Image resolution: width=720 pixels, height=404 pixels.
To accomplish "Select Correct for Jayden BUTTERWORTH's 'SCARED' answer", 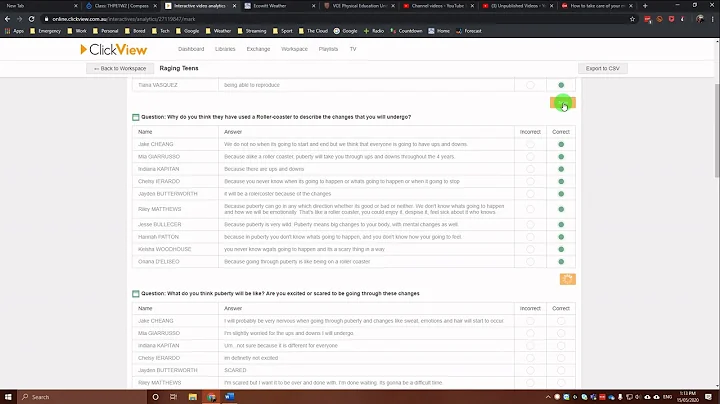I will (x=561, y=370).
